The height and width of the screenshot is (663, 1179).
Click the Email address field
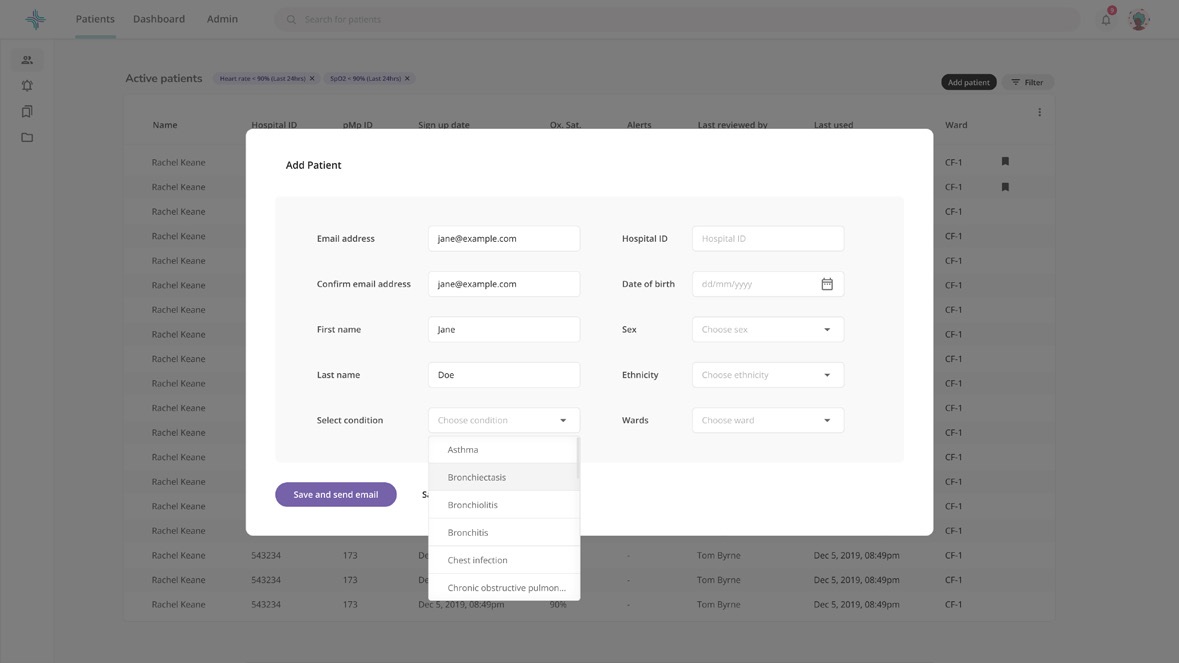[x=504, y=238]
